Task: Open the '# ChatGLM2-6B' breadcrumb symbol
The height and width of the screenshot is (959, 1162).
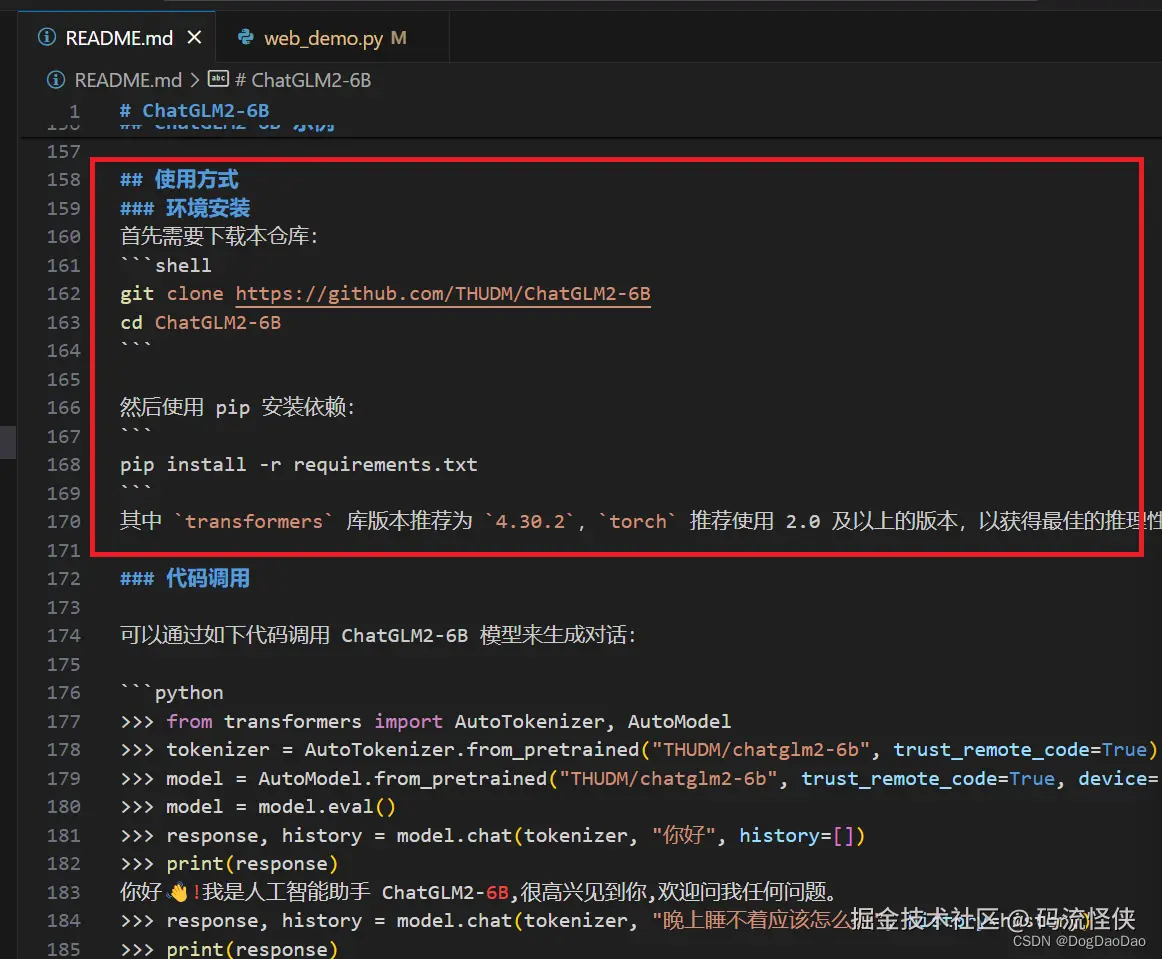Action: tap(303, 80)
